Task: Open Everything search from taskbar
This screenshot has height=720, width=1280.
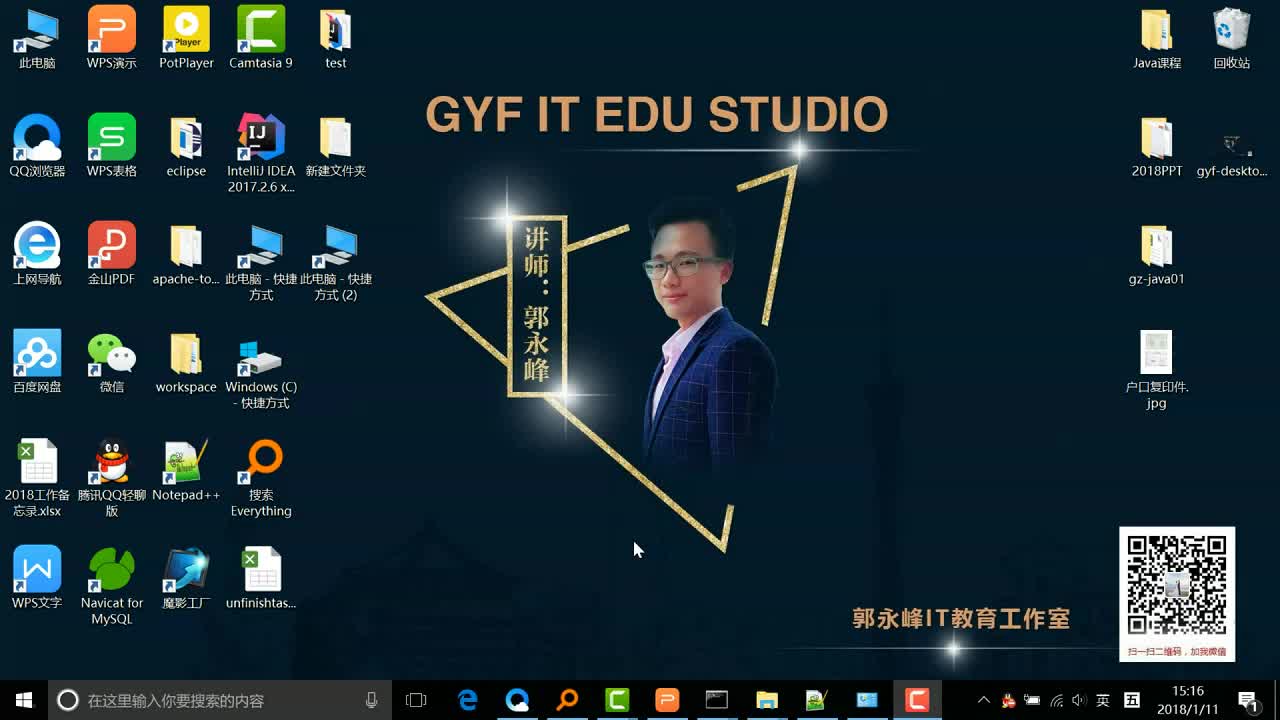Action: 567,700
